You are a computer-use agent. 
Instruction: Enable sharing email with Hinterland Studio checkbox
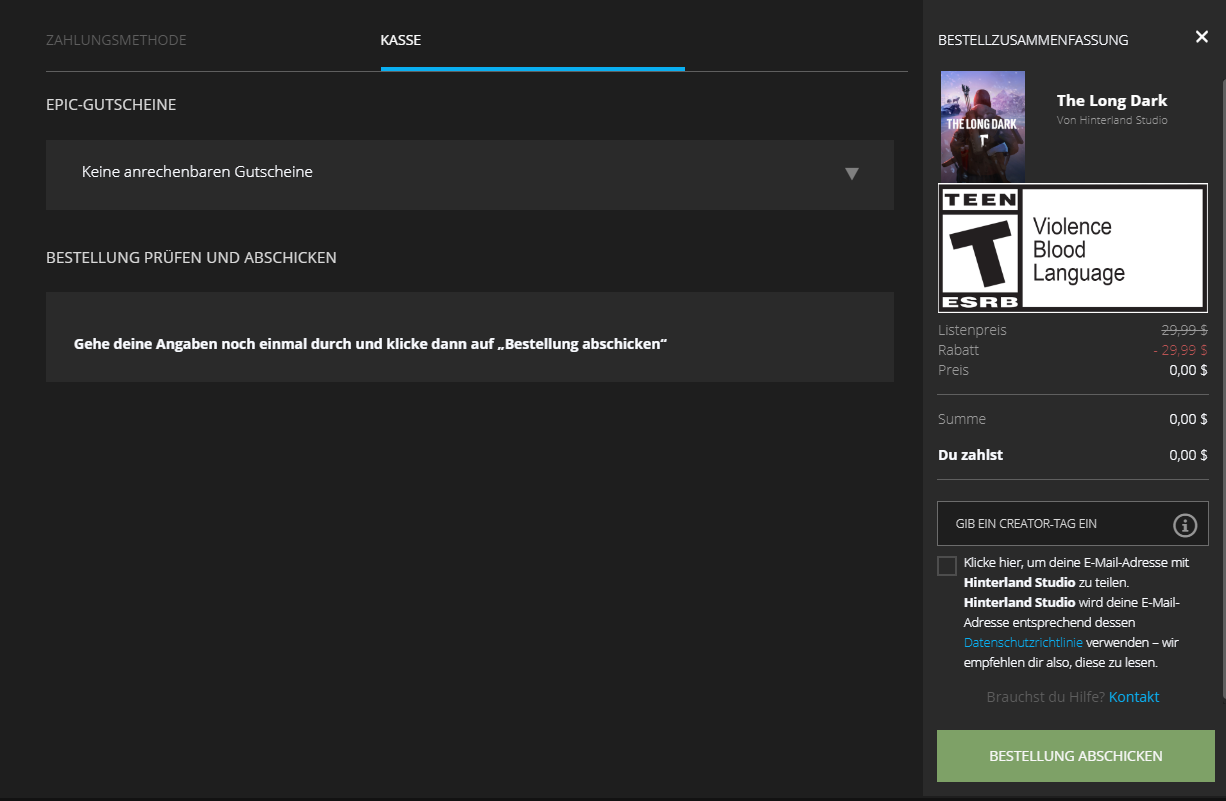947,566
